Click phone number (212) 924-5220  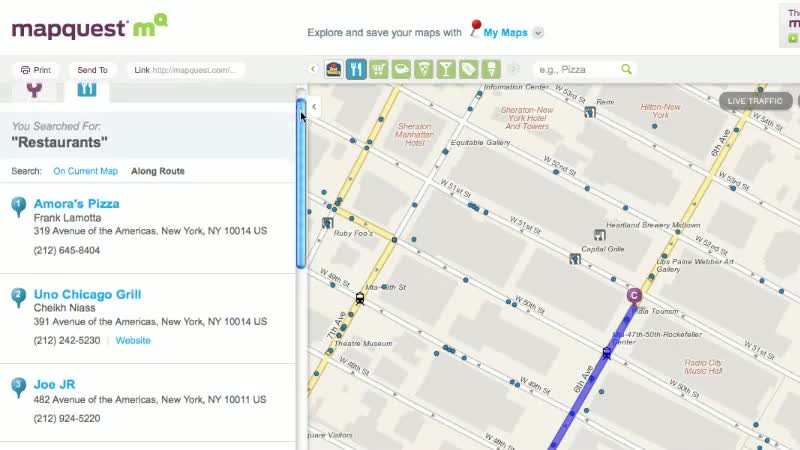pos(67,418)
